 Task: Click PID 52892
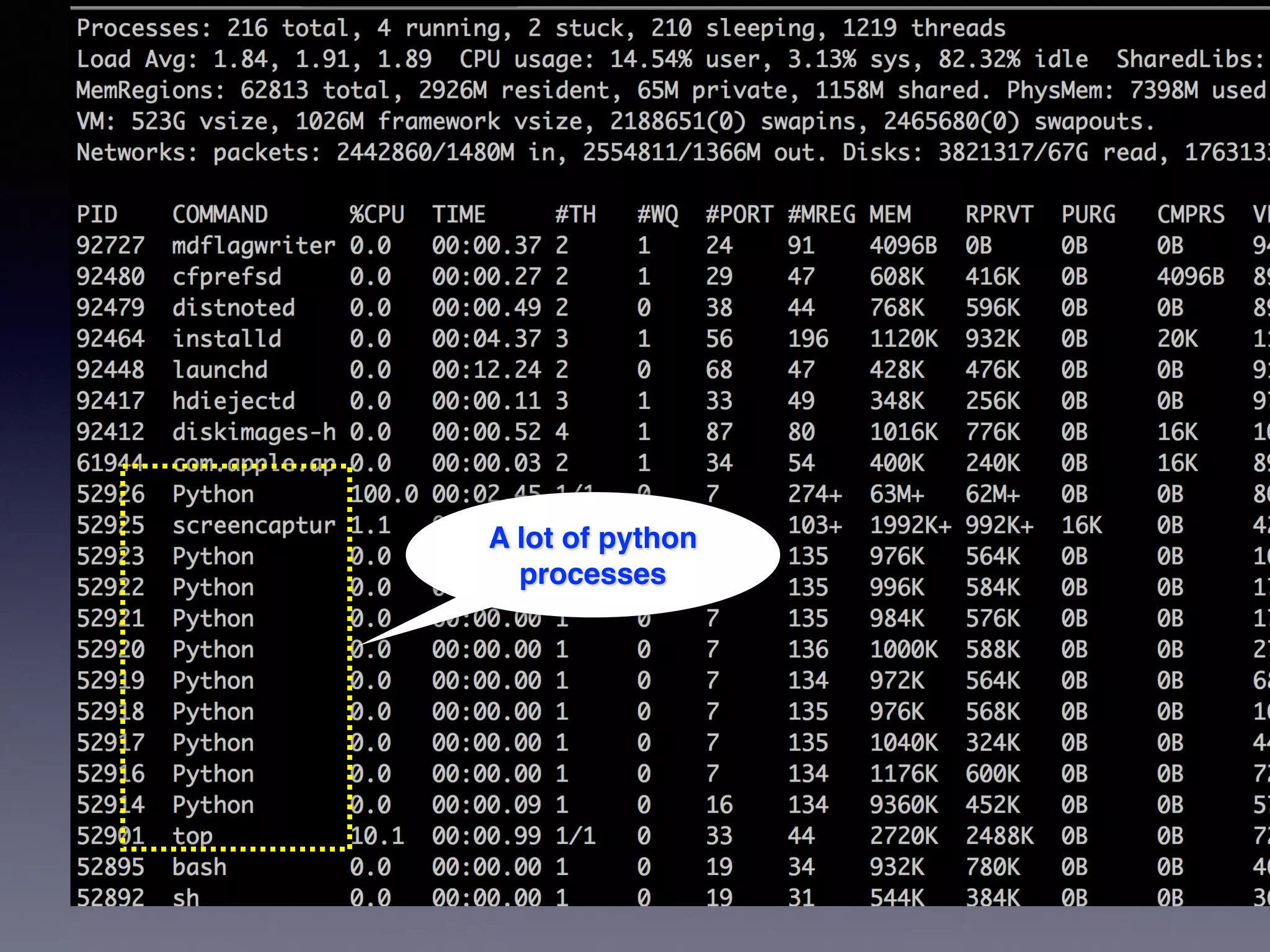point(110,897)
